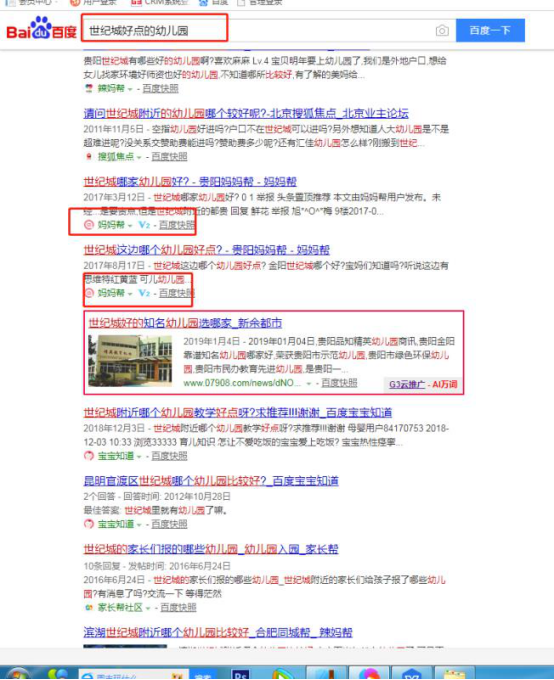The width and height of the screenshot is (554, 680).
Task: Click the Baidu logo
Action: (x=41, y=29)
